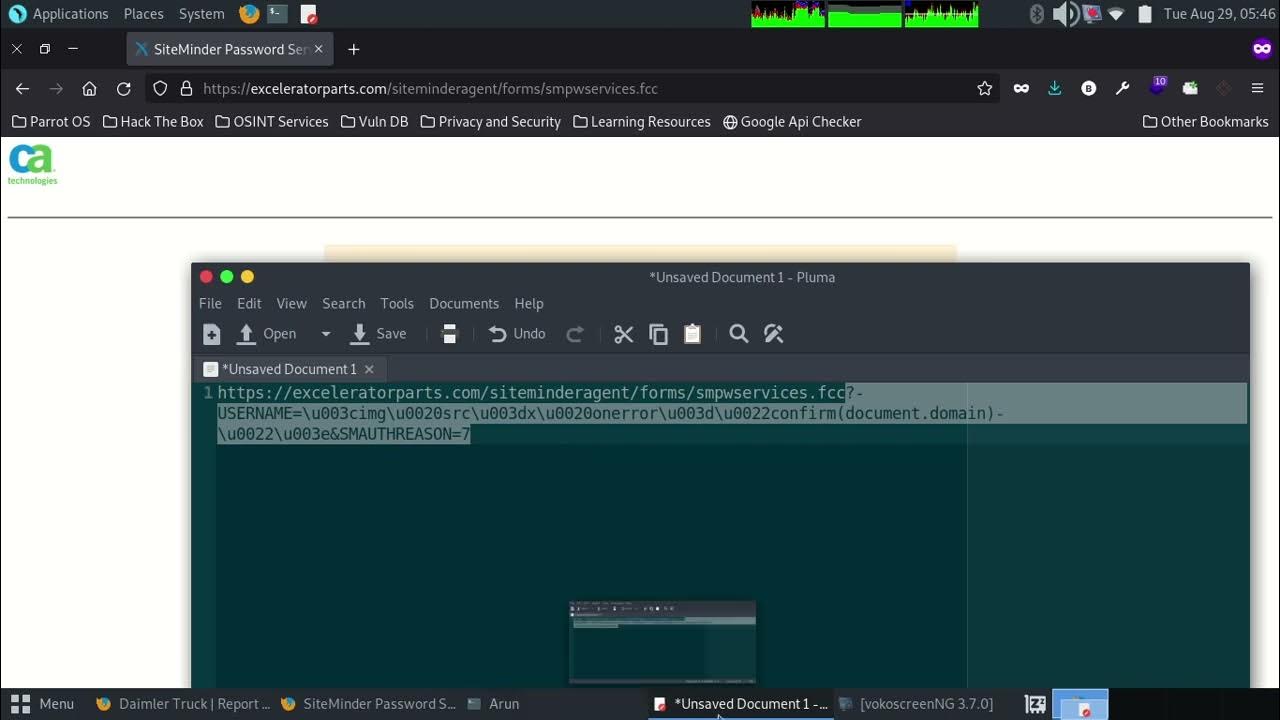Click the extension icon with 10 badge

tap(1157, 86)
